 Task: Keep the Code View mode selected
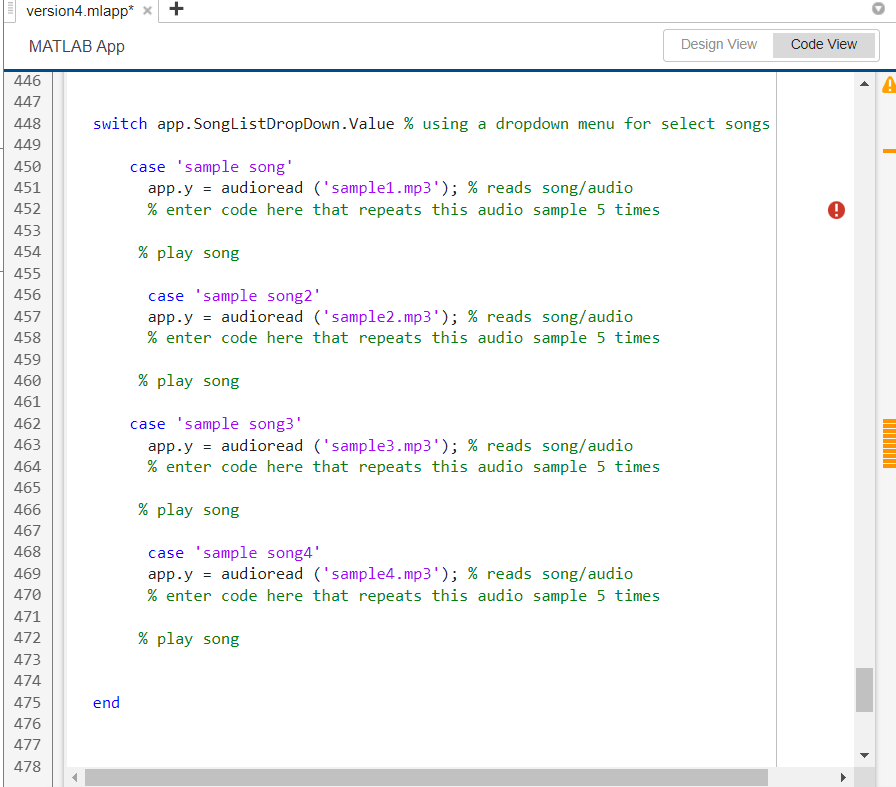point(822,44)
